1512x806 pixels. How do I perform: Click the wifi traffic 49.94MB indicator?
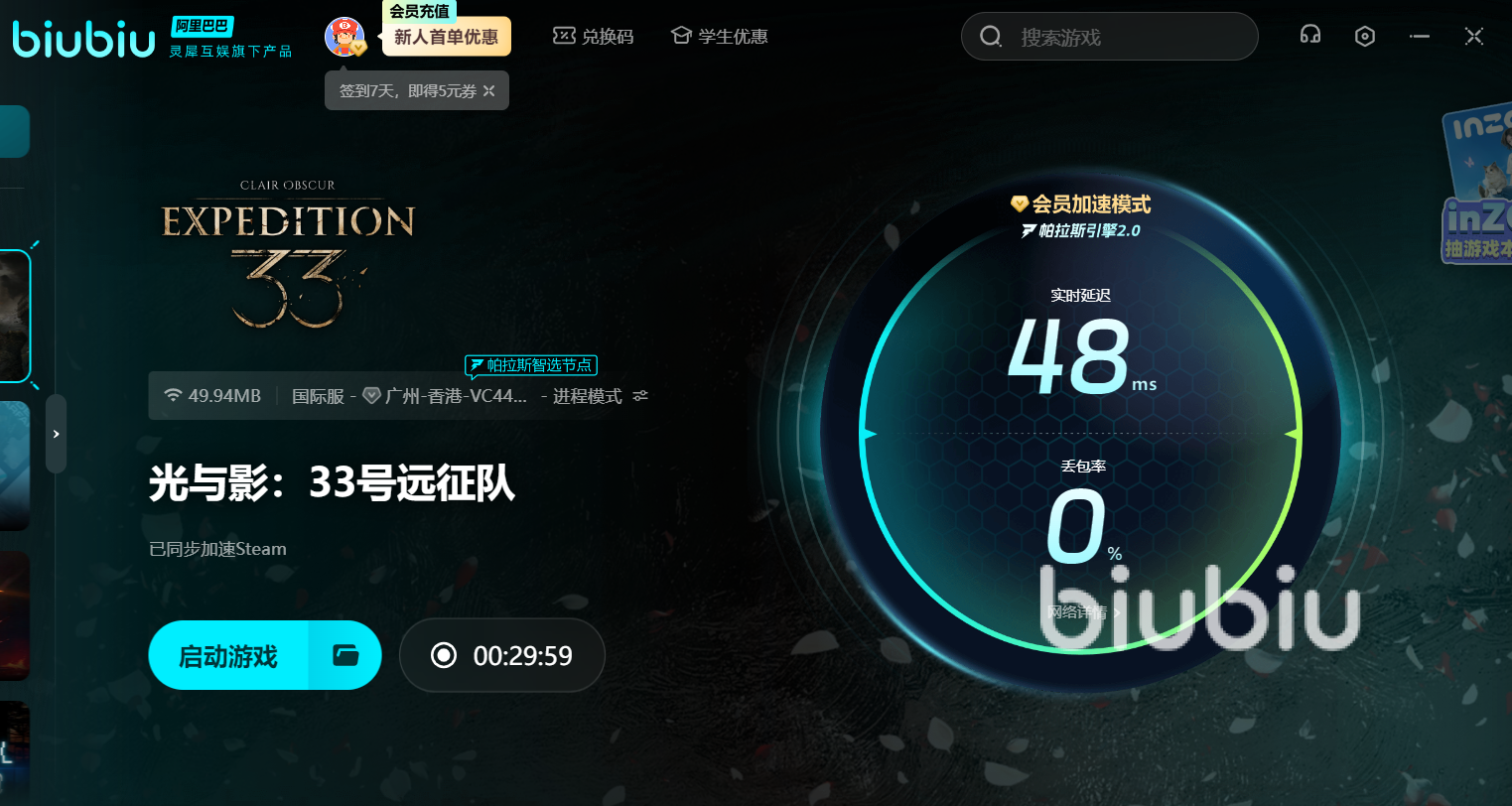212,396
